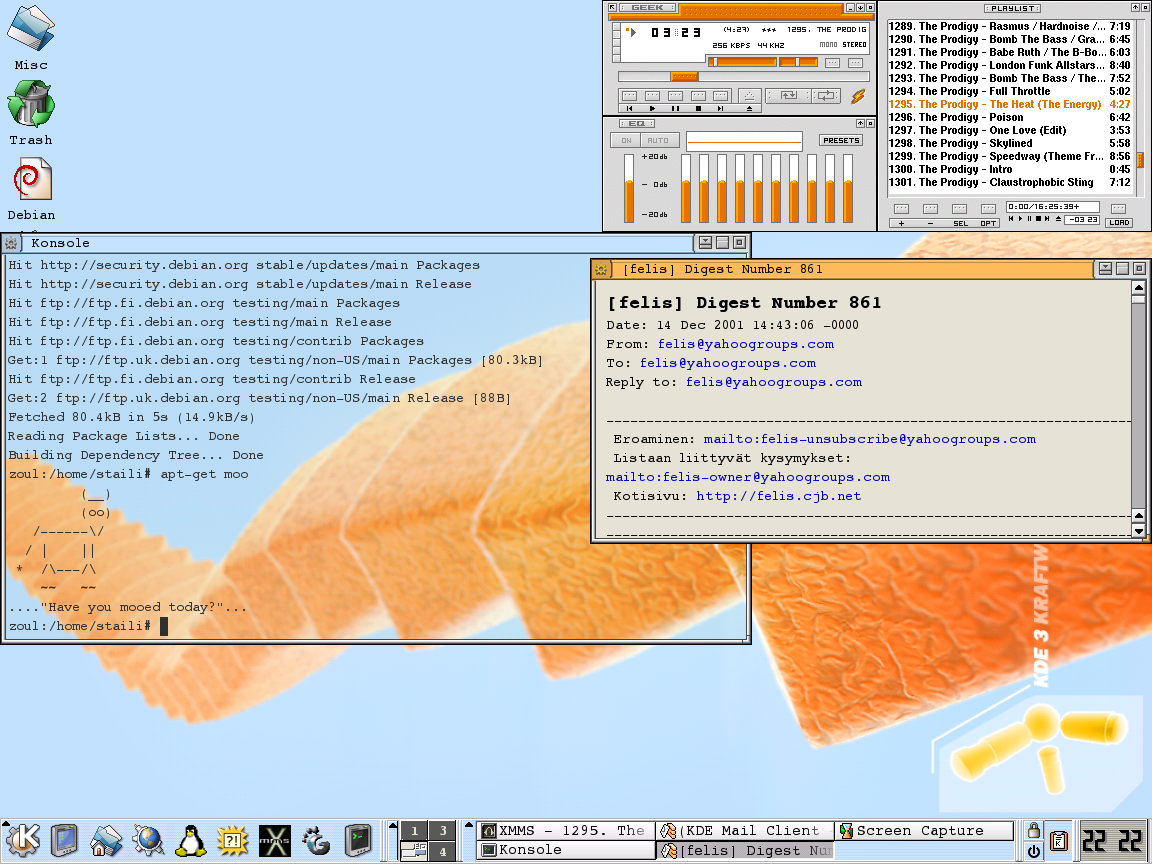This screenshot has width=1152, height=864.
Task: Adjust the XMMS volume slider
Action: [741, 62]
